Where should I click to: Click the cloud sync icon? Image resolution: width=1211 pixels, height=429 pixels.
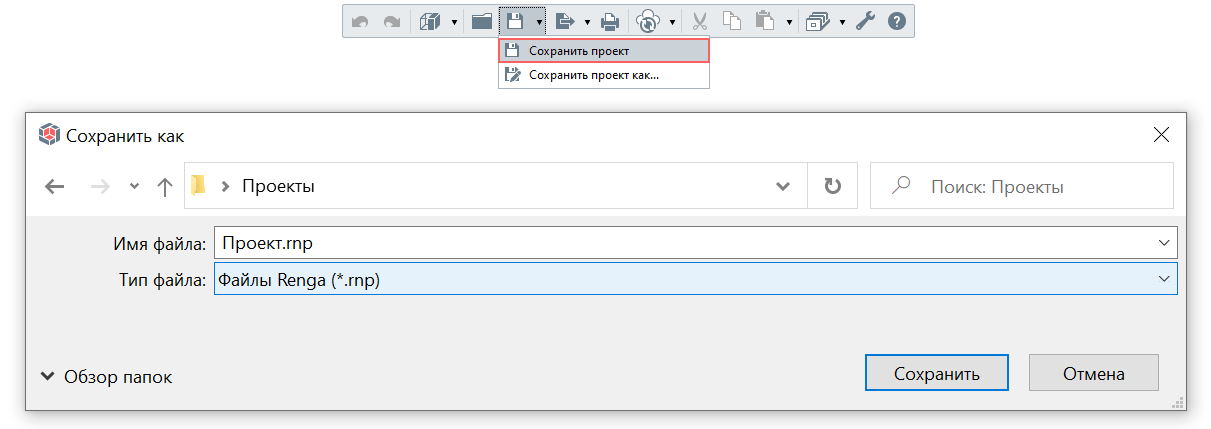click(x=649, y=20)
